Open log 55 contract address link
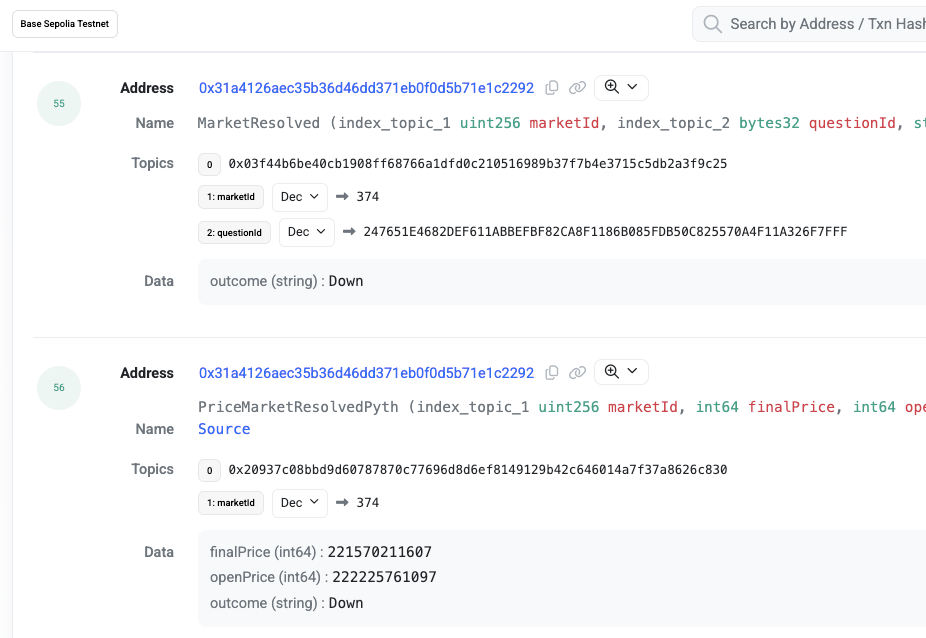The height and width of the screenshot is (638, 926). click(366, 88)
